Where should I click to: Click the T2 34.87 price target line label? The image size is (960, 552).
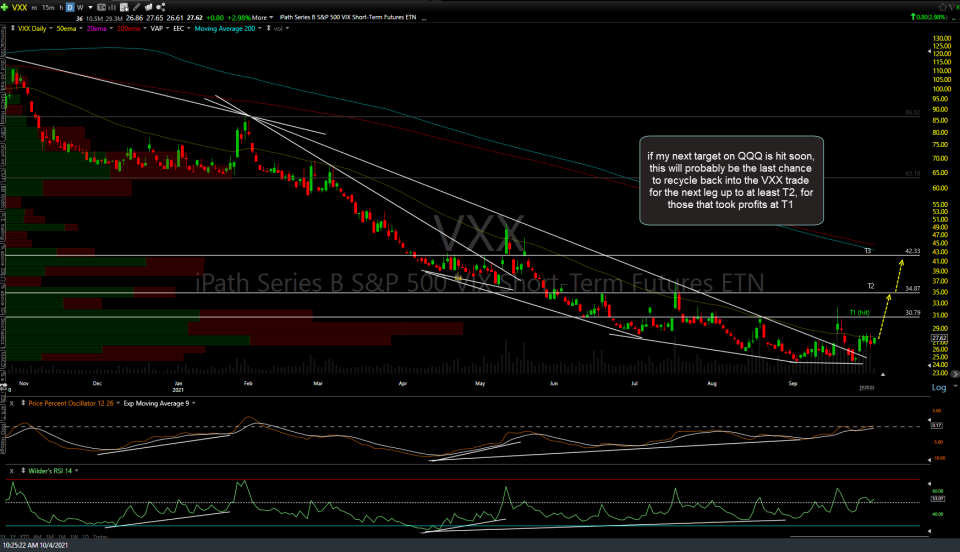click(x=872, y=287)
